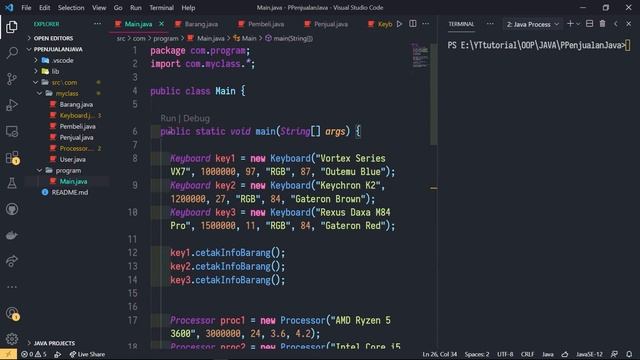
Task: Open the errors and warnings problems indicator
Action: click(34, 354)
